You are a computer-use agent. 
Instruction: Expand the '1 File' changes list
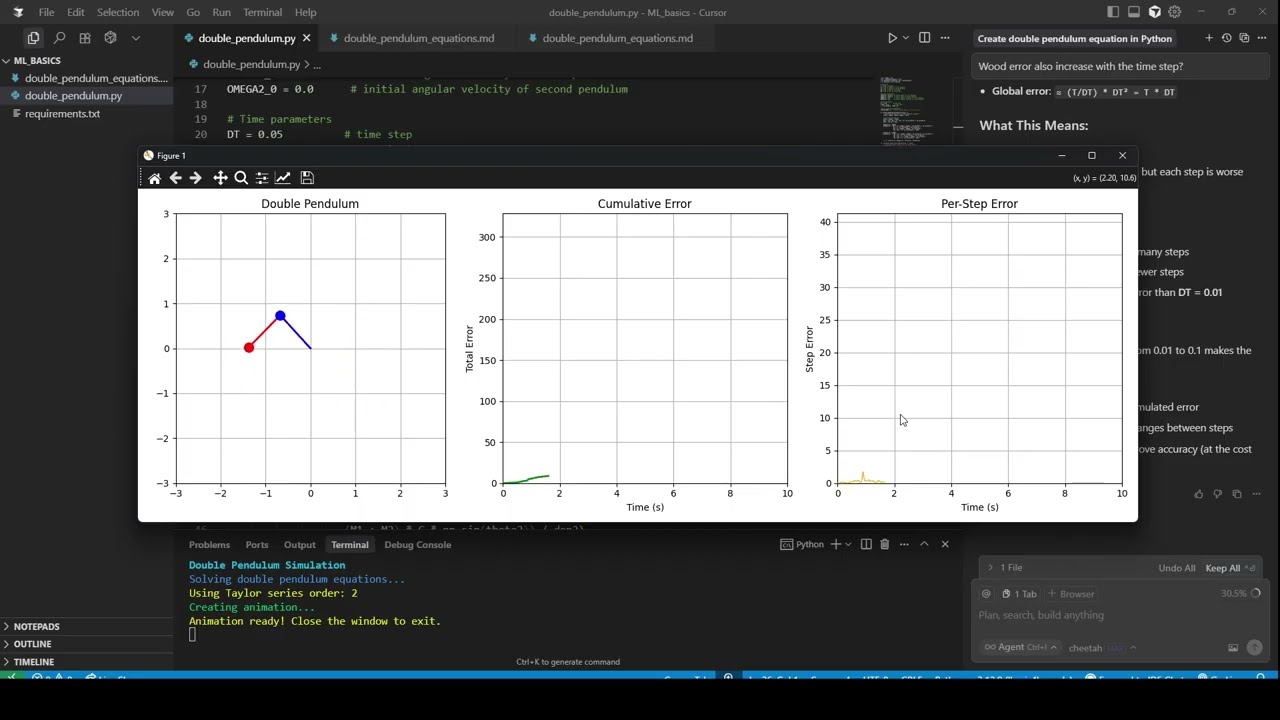[990, 568]
